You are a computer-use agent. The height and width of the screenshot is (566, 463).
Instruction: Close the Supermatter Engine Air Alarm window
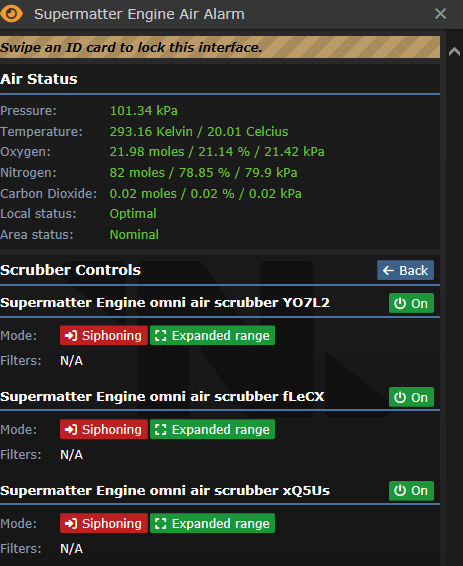441,14
